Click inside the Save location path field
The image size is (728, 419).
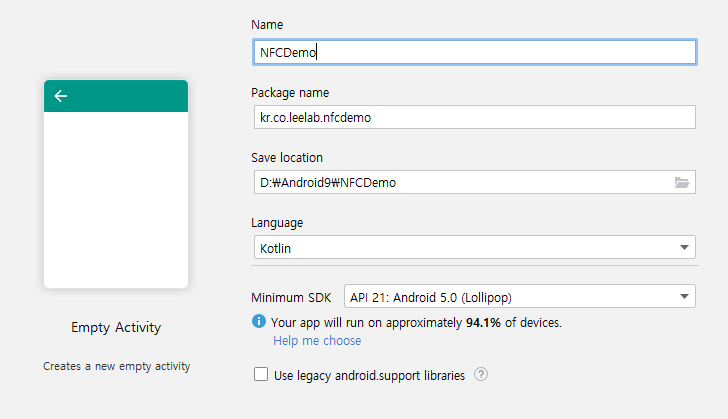[x=460, y=182]
